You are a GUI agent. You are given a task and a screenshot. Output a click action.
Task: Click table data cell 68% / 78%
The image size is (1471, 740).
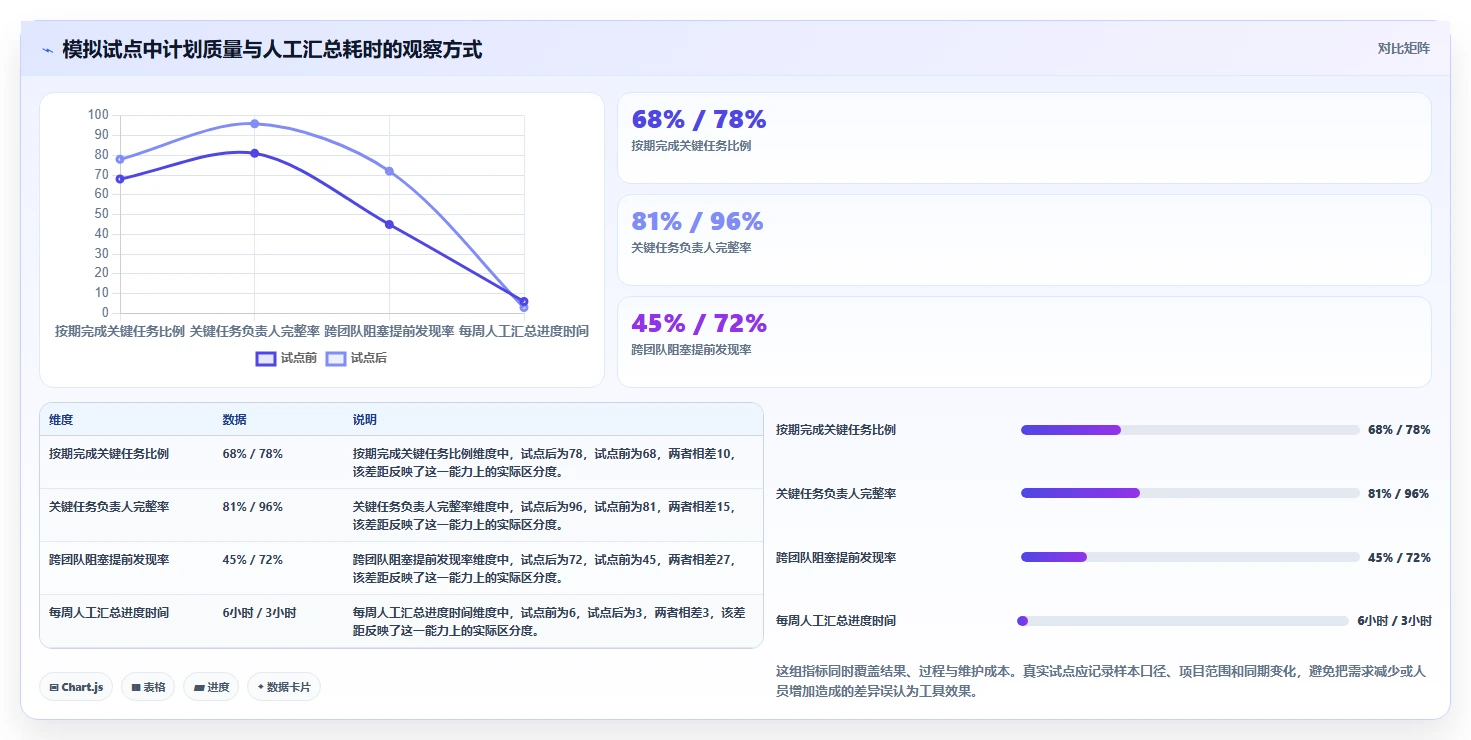point(252,454)
